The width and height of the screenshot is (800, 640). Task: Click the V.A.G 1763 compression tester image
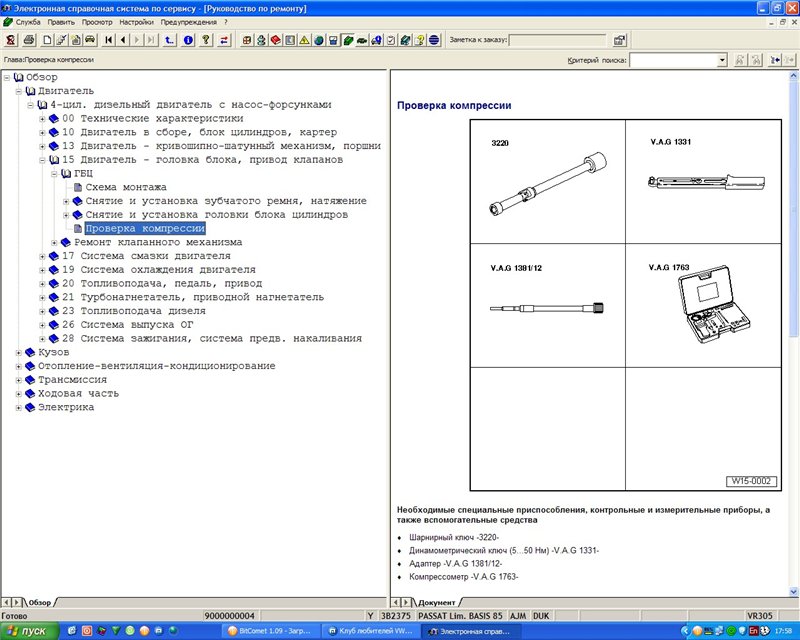coord(714,304)
